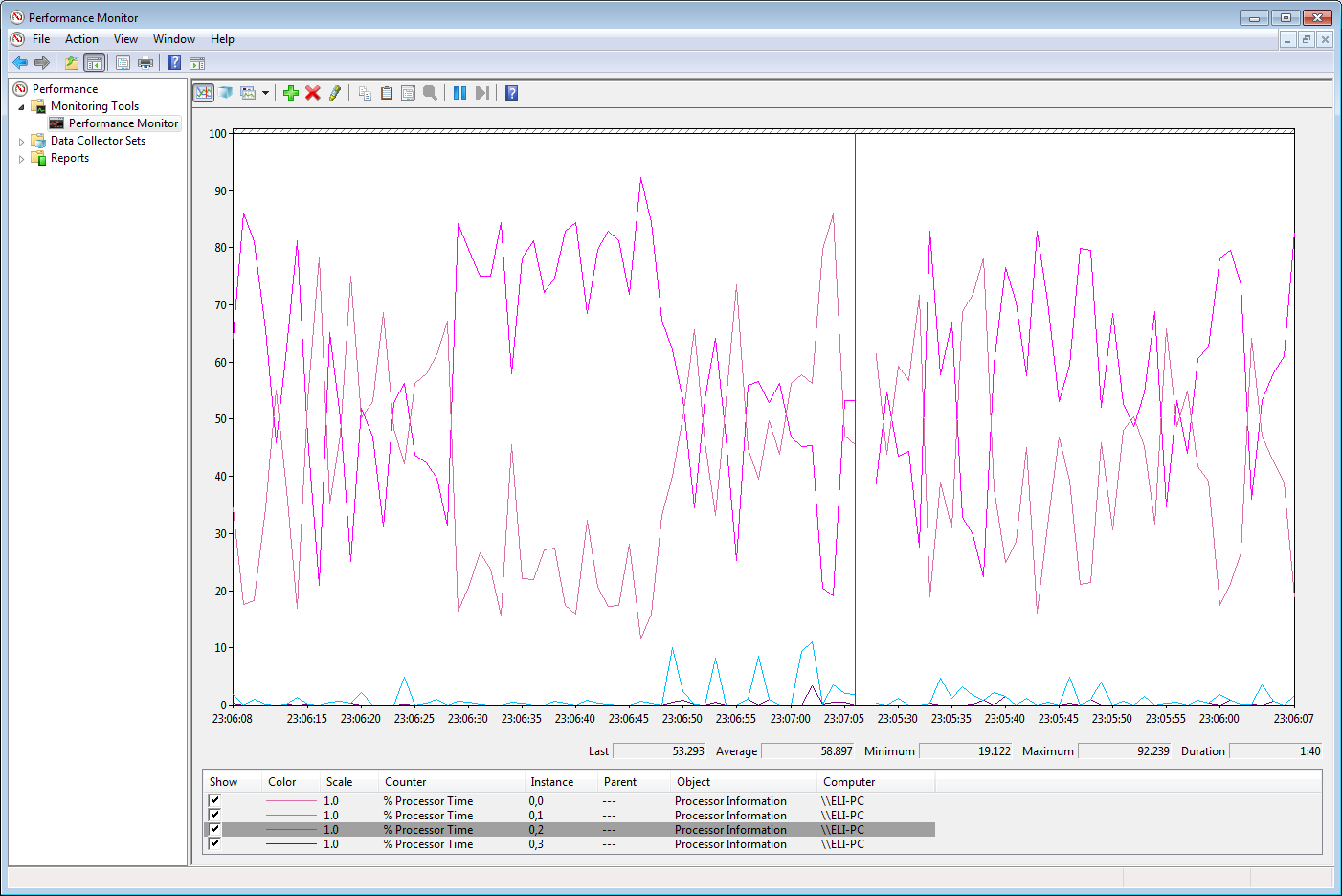Open the Help icon in the top toolbar

click(x=174, y=63)
